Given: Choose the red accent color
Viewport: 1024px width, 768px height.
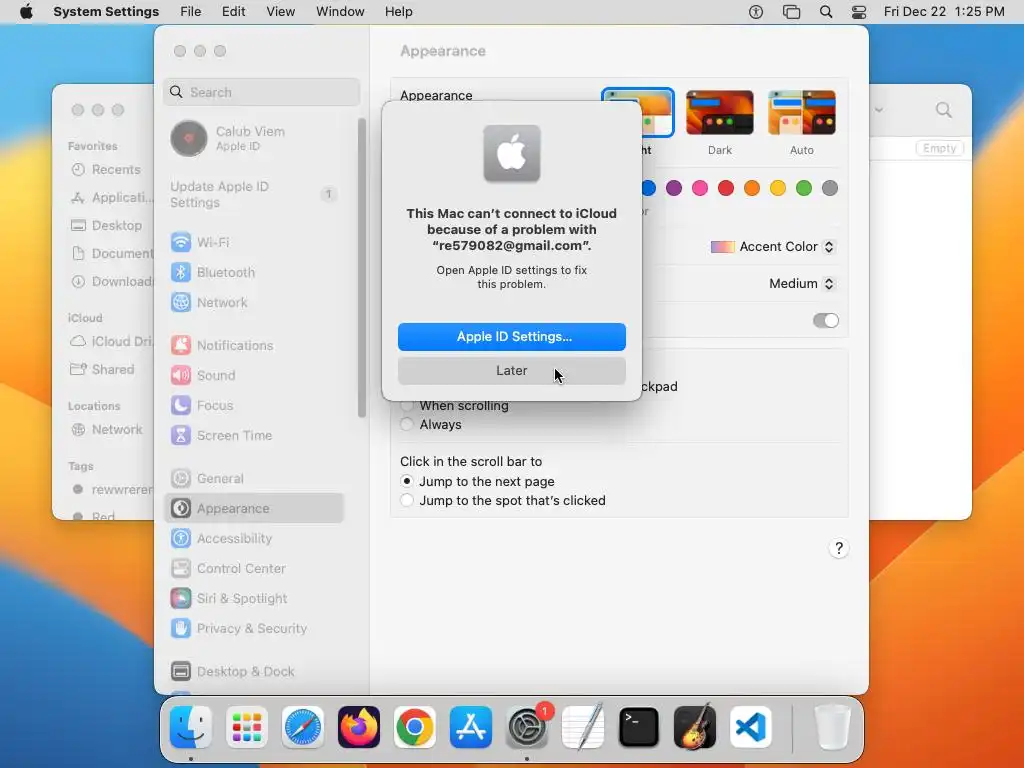Looking at the screenshot, I should click(726, 188).
